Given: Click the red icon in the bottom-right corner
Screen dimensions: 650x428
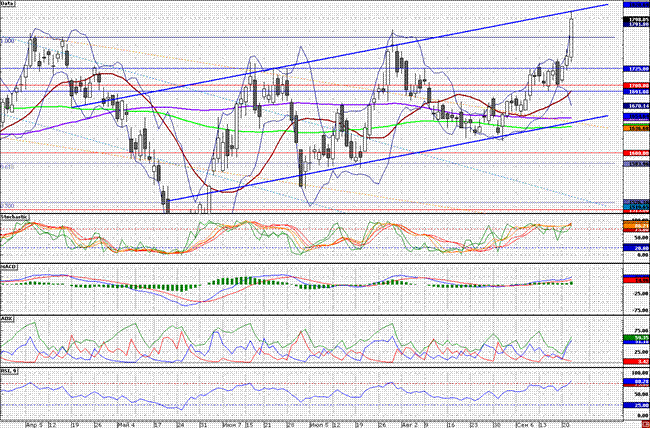Looking at the screenshot, I should click(x=647, y=425).
